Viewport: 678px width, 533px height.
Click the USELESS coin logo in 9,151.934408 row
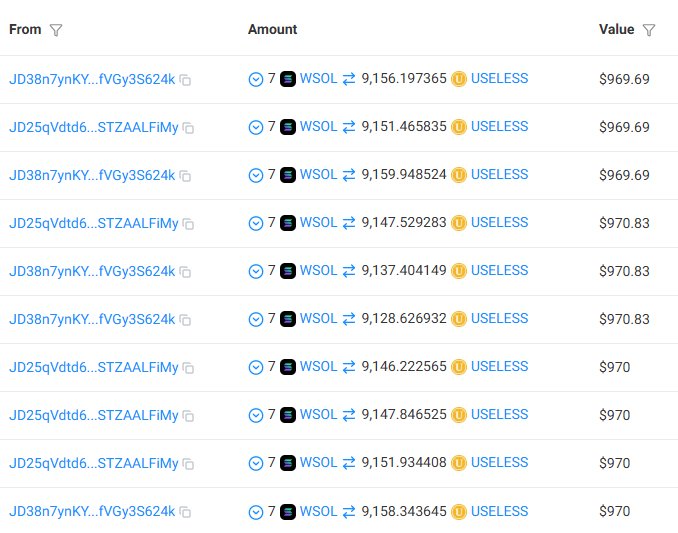point(459,463)
